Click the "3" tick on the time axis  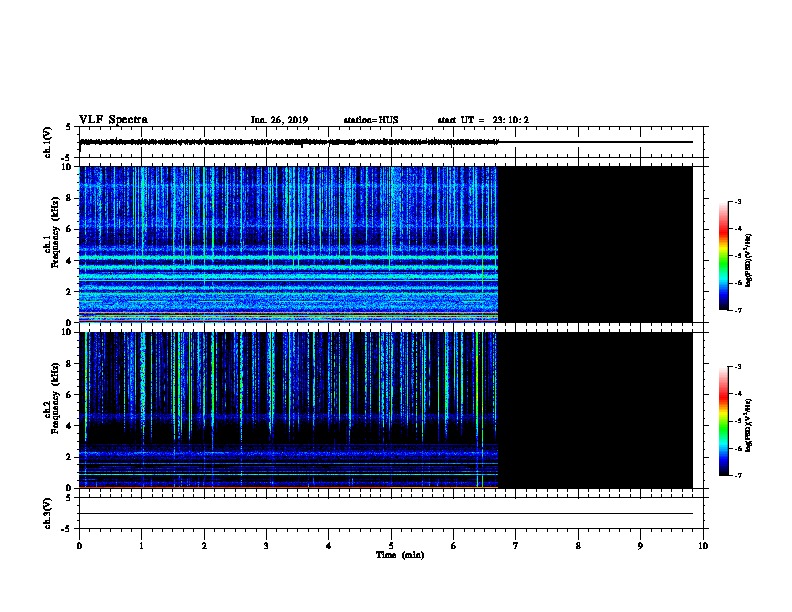point(266,546)
